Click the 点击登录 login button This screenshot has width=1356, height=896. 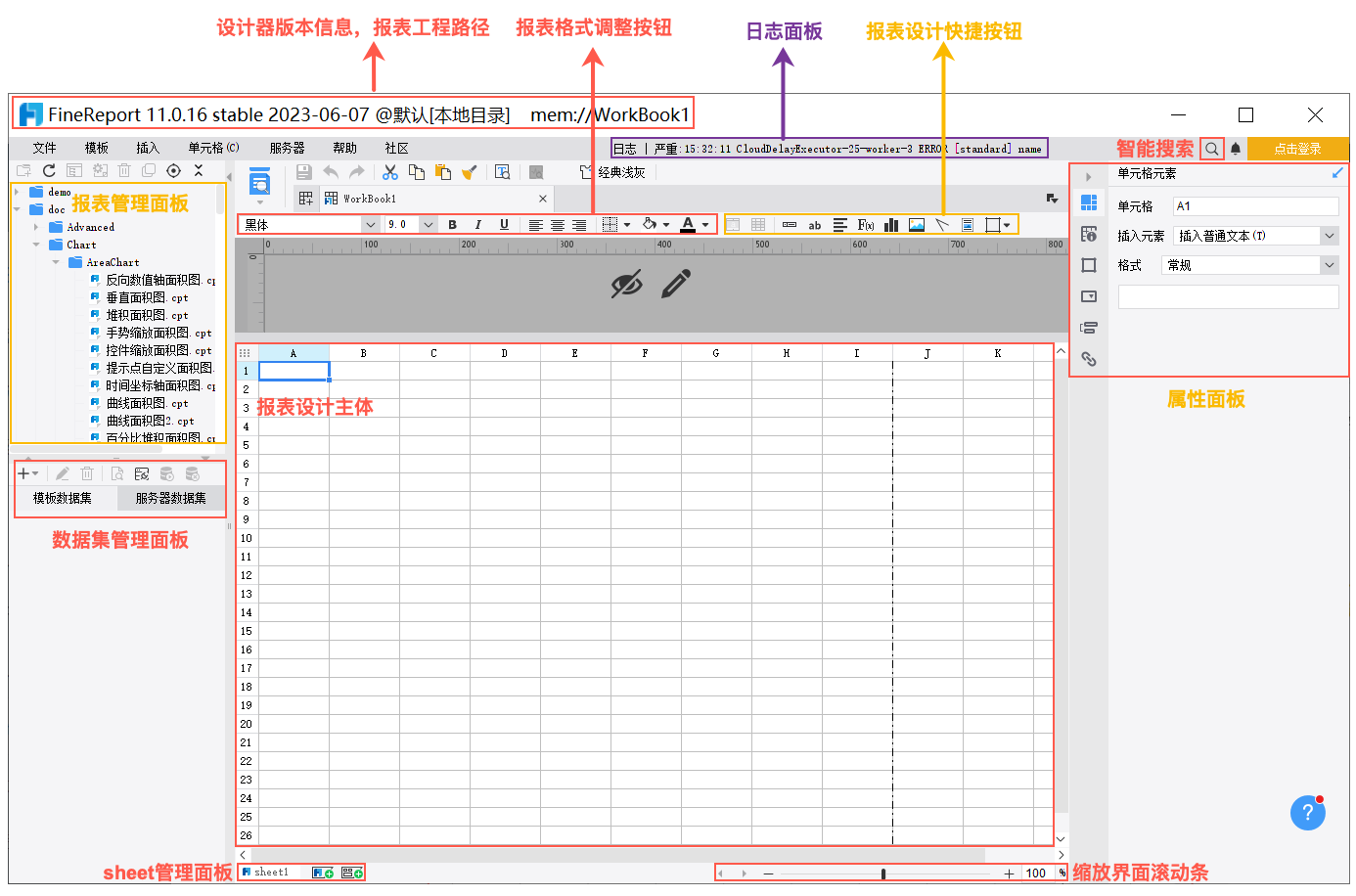[x=1298, y=149]
